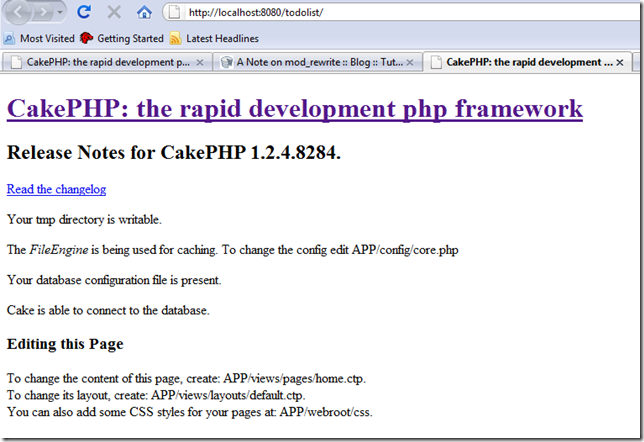Click the Editing this Page heading

pos(65,344)
